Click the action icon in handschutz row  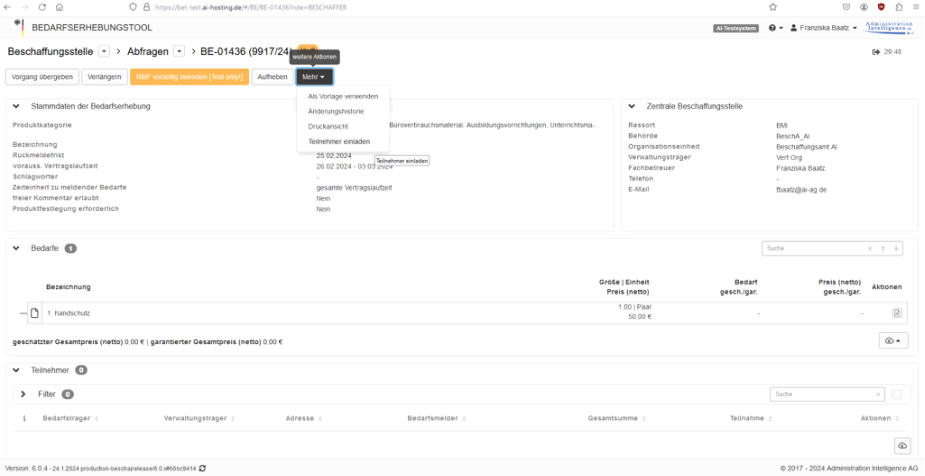tap(897, 313)
